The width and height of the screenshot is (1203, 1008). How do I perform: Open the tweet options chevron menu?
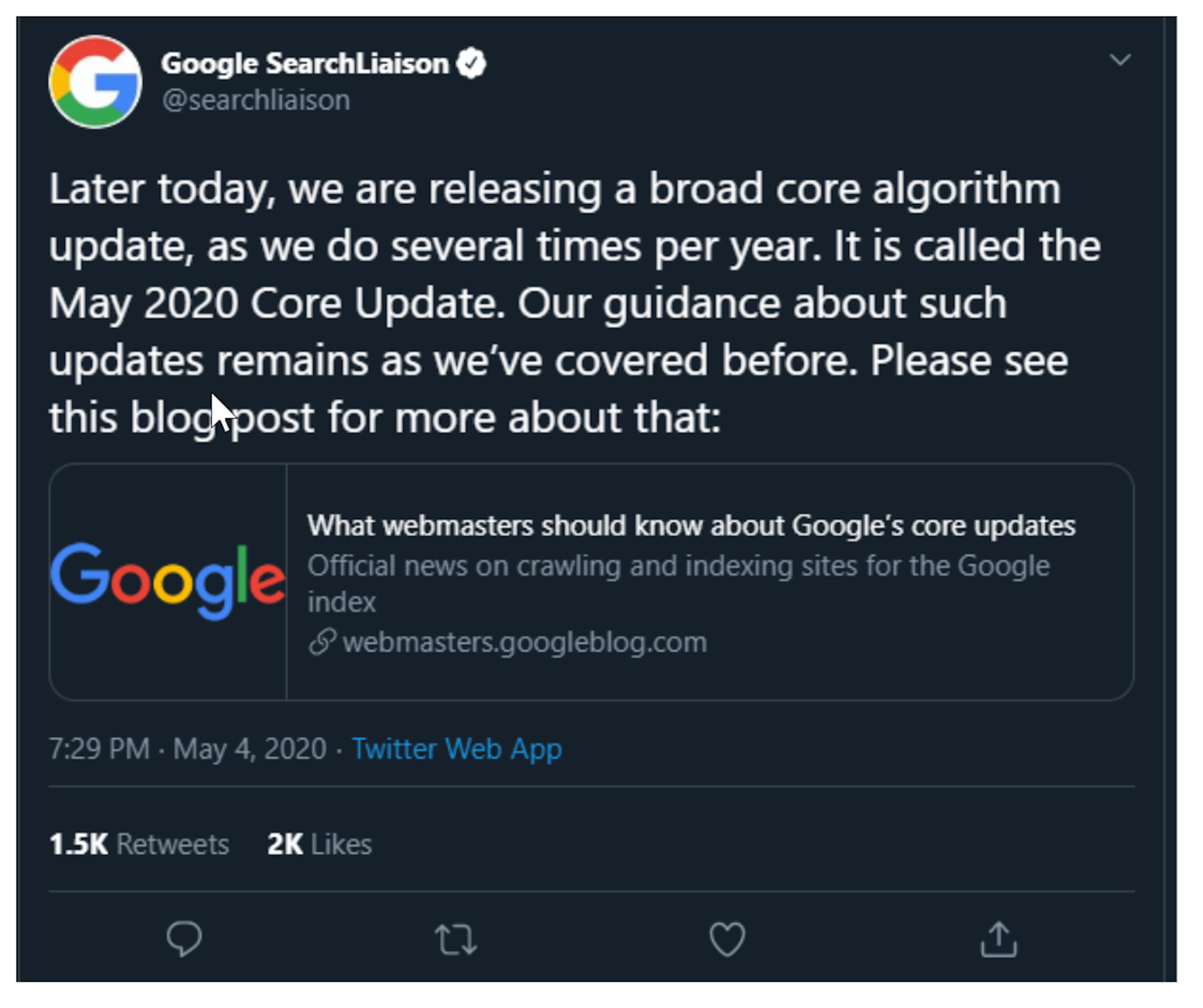[x=1120, y=59]
